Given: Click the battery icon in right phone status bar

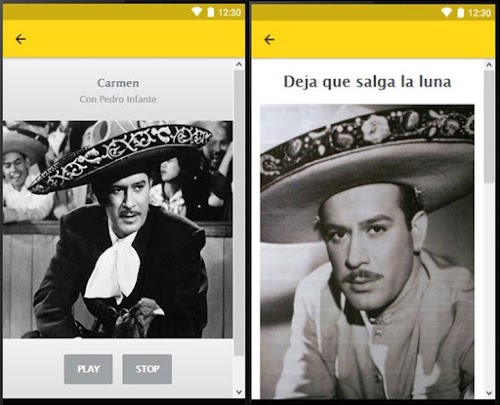Looking at the screenshot, I should click(460, 13).
